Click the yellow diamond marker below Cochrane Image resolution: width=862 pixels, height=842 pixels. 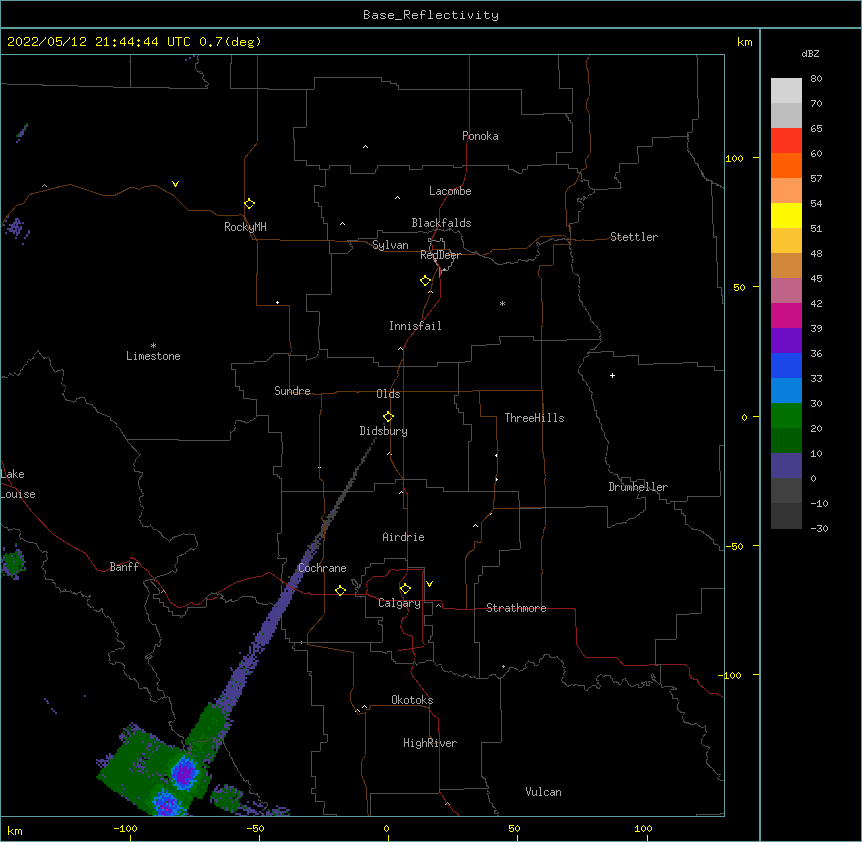340,590
